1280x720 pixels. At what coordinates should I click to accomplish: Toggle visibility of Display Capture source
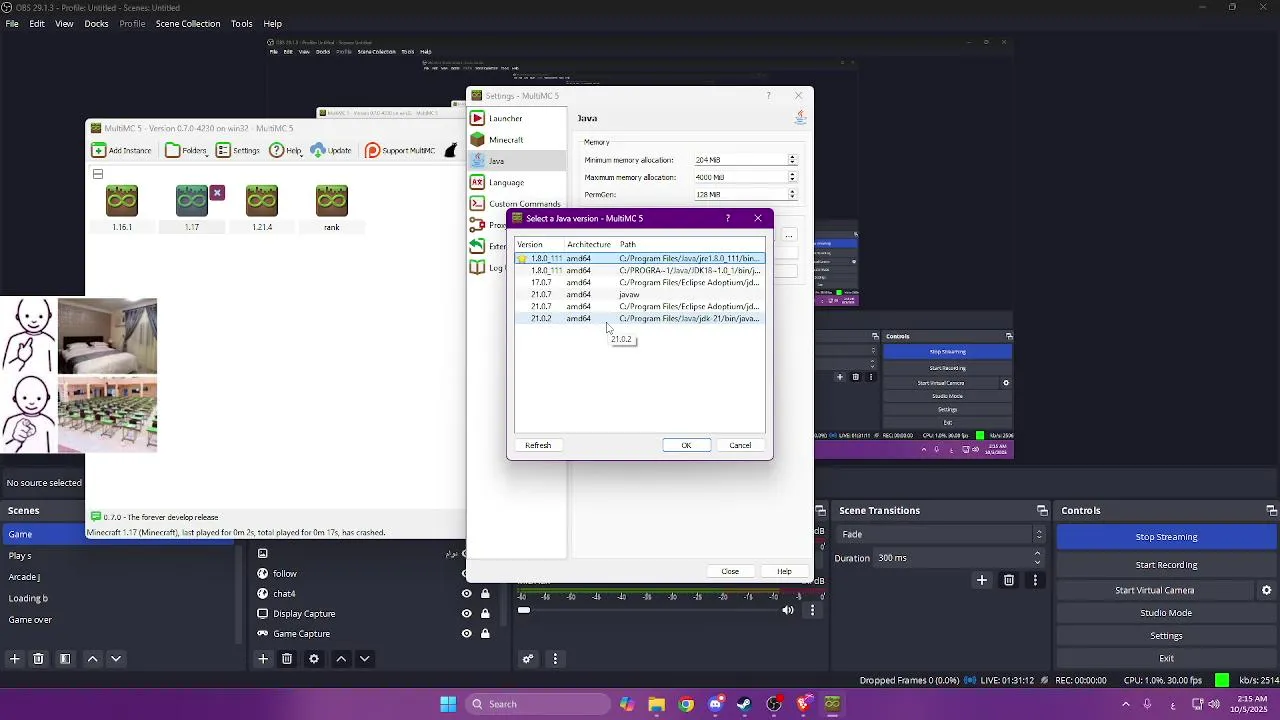(466, 614)
